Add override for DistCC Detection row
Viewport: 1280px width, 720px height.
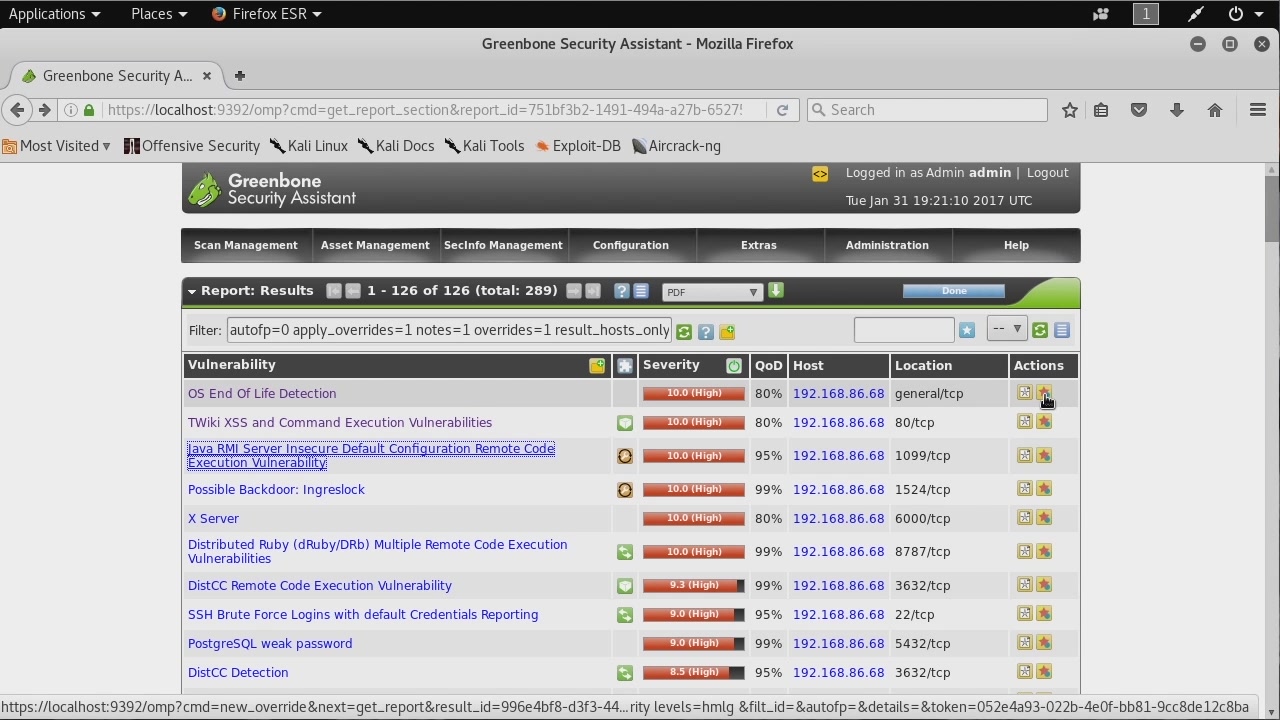(1044, 672)
